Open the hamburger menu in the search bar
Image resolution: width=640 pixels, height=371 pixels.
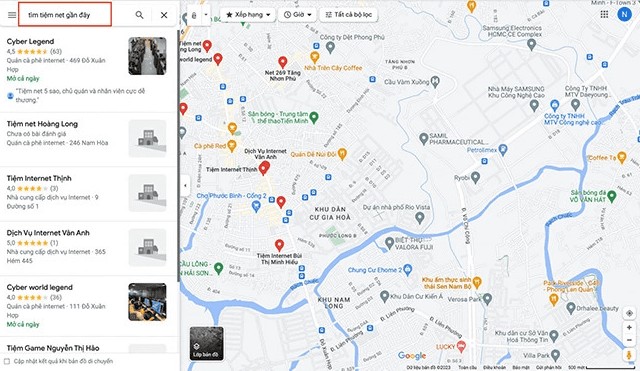(x=12, y=15)
